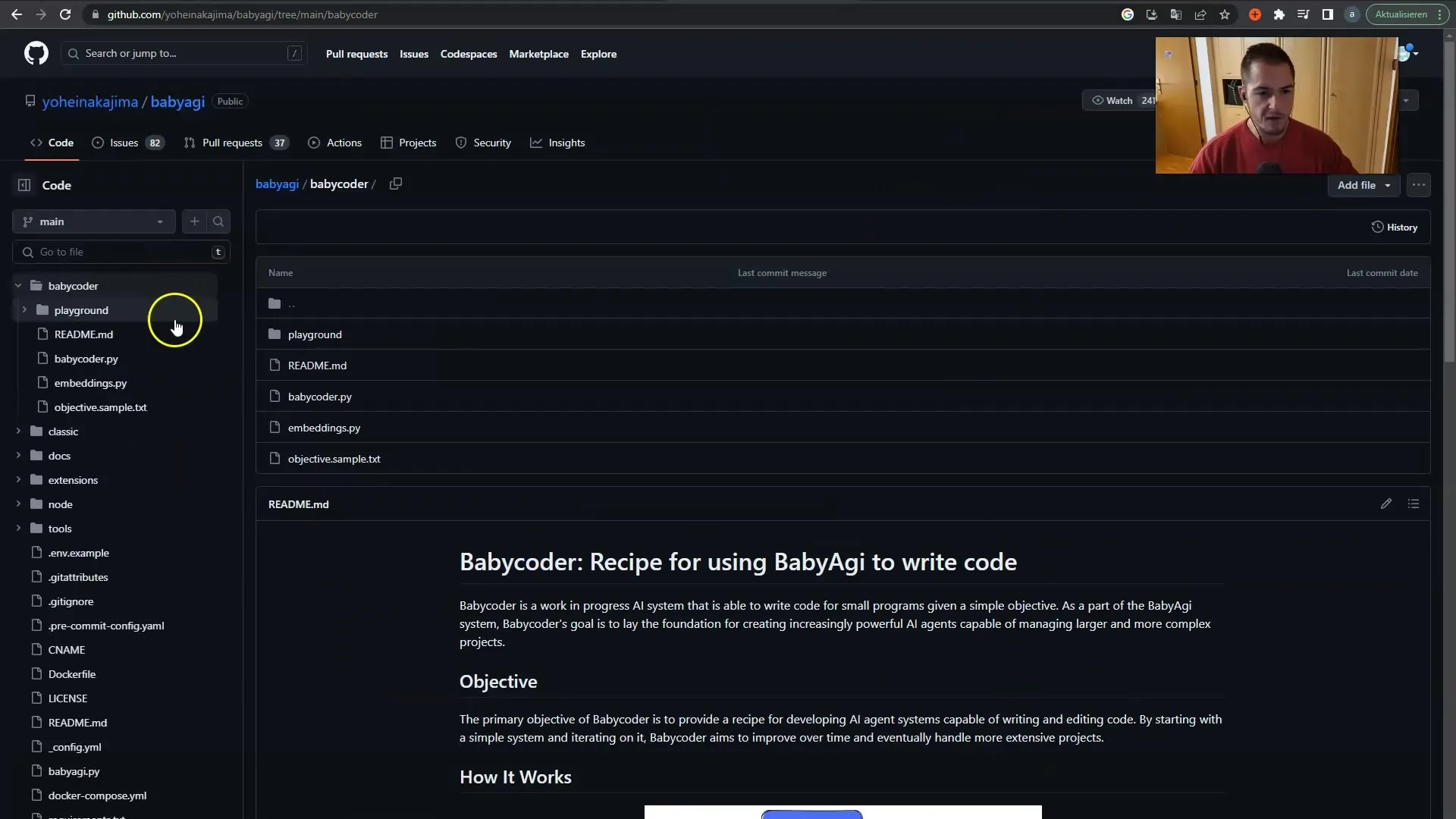
Task: Open objective.sample.txt file link
Action: (x=334, y=458)
